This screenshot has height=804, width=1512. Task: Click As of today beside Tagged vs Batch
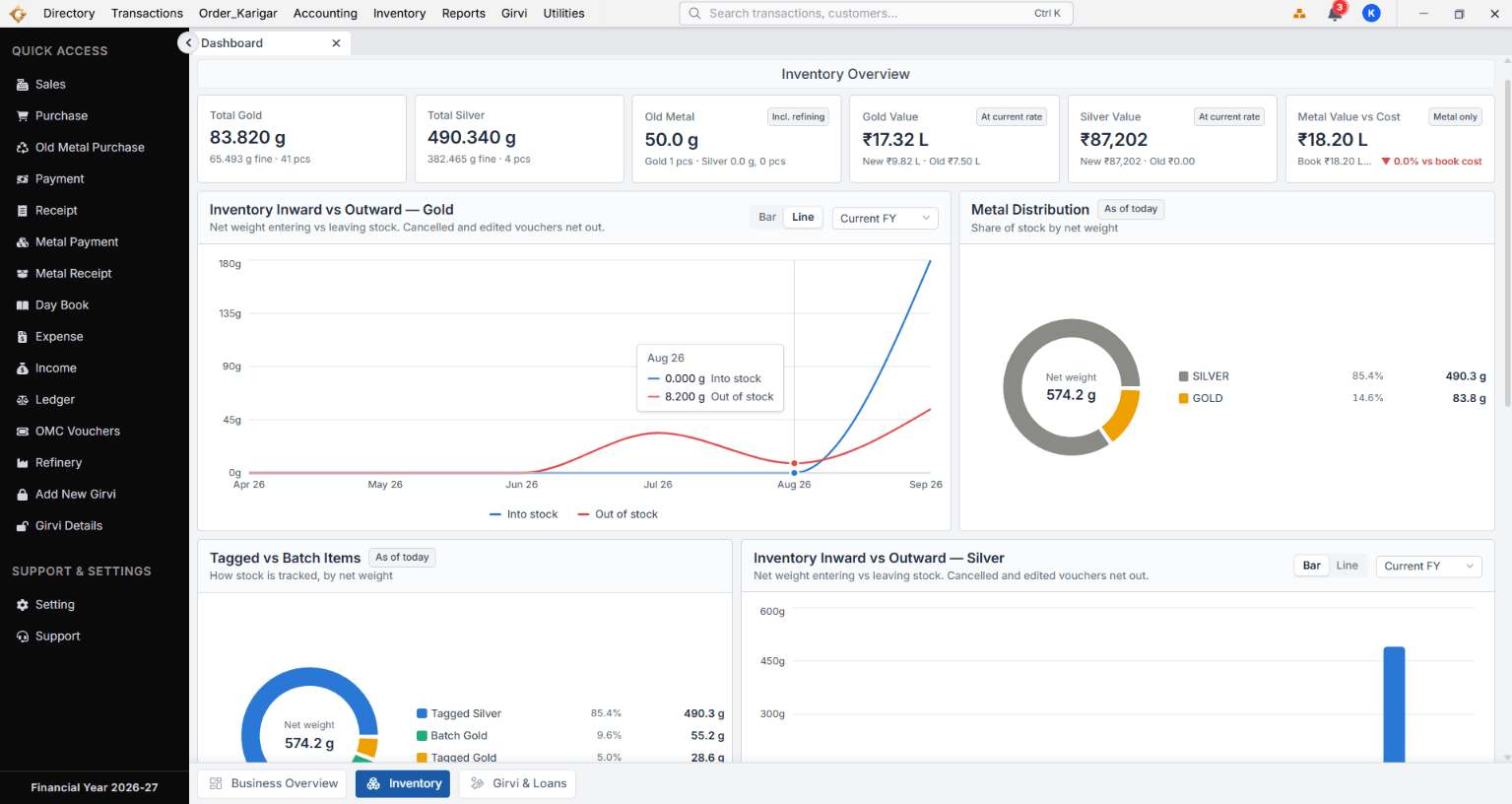pos(402,558)
